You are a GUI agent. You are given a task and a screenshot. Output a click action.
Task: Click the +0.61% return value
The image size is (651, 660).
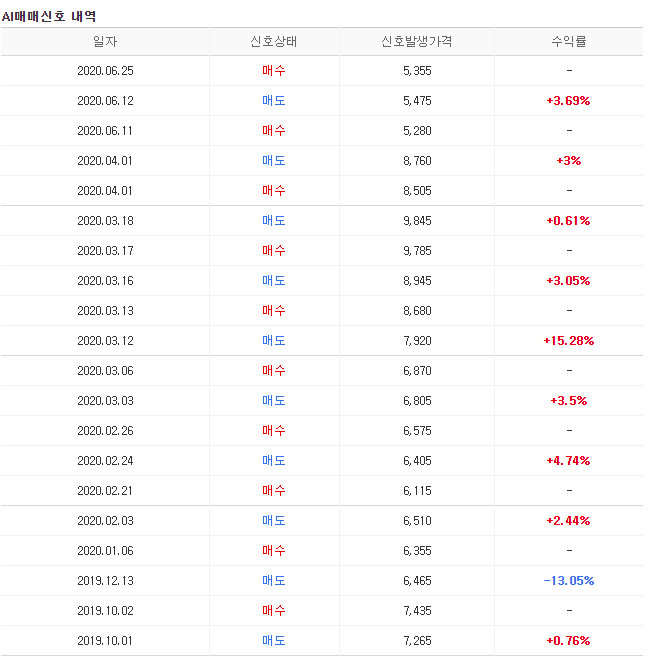[x=569, y=221]
